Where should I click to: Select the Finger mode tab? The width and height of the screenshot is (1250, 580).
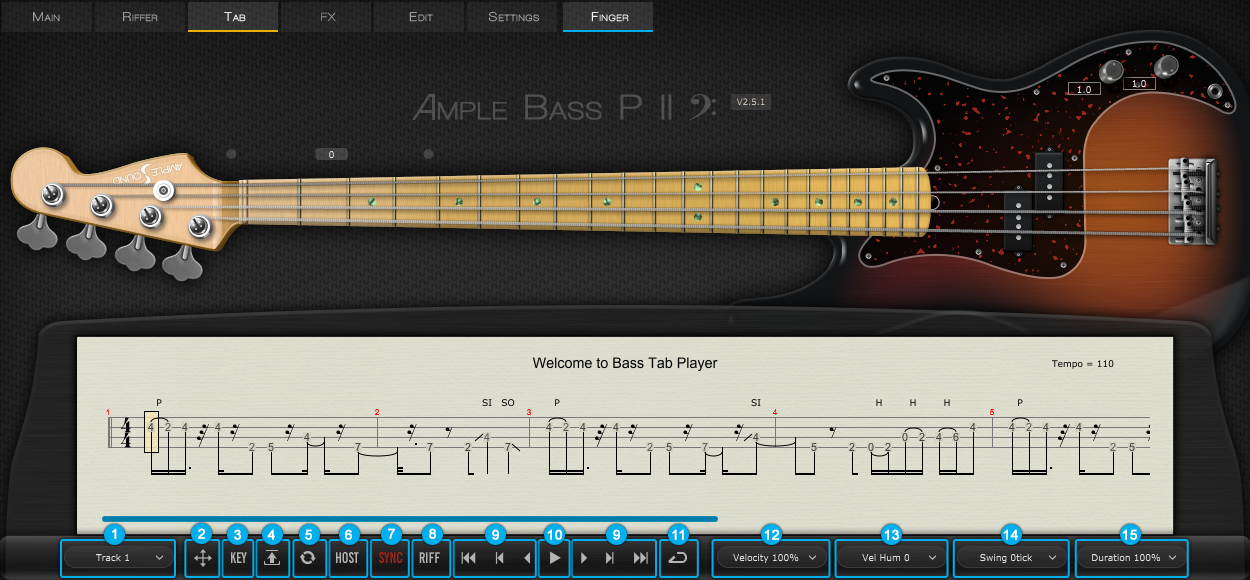pos(608,17)
